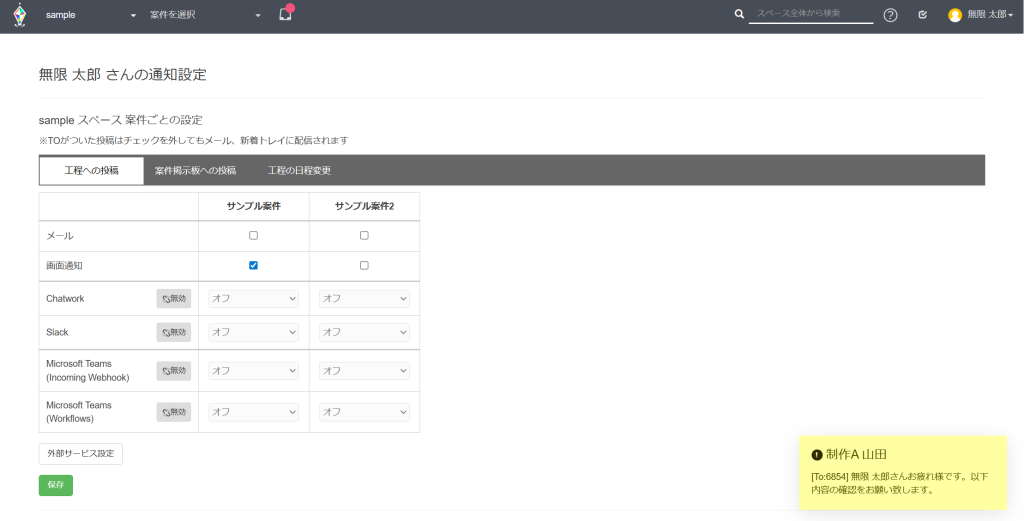Image resolution: width=1024 pixels, height=521 pixels.
Task: Switch to 案件掲示板への投稿 tab
Action: coord(195,171)
